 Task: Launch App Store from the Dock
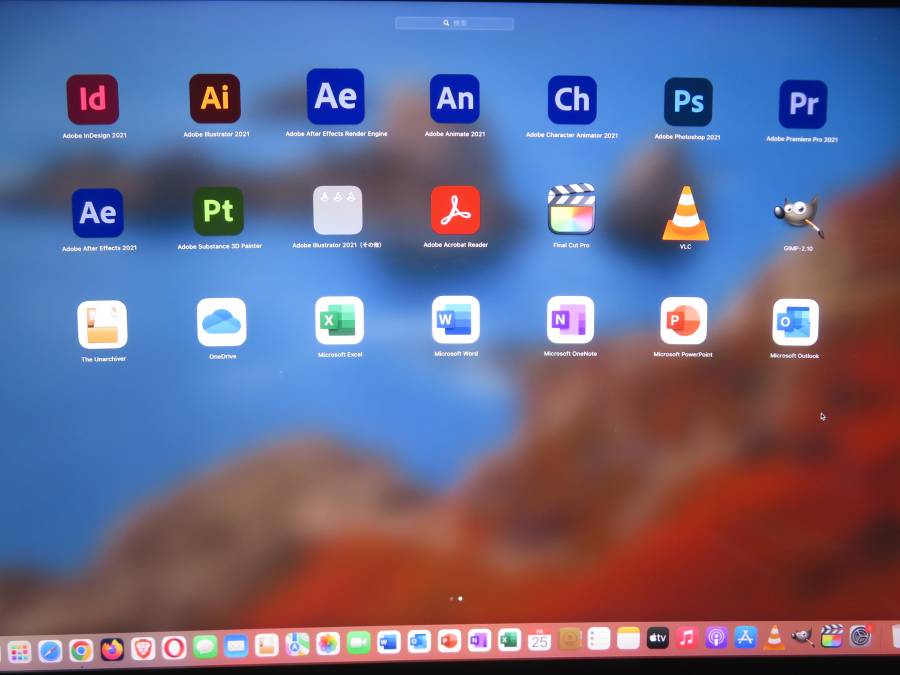click(745, 637)
